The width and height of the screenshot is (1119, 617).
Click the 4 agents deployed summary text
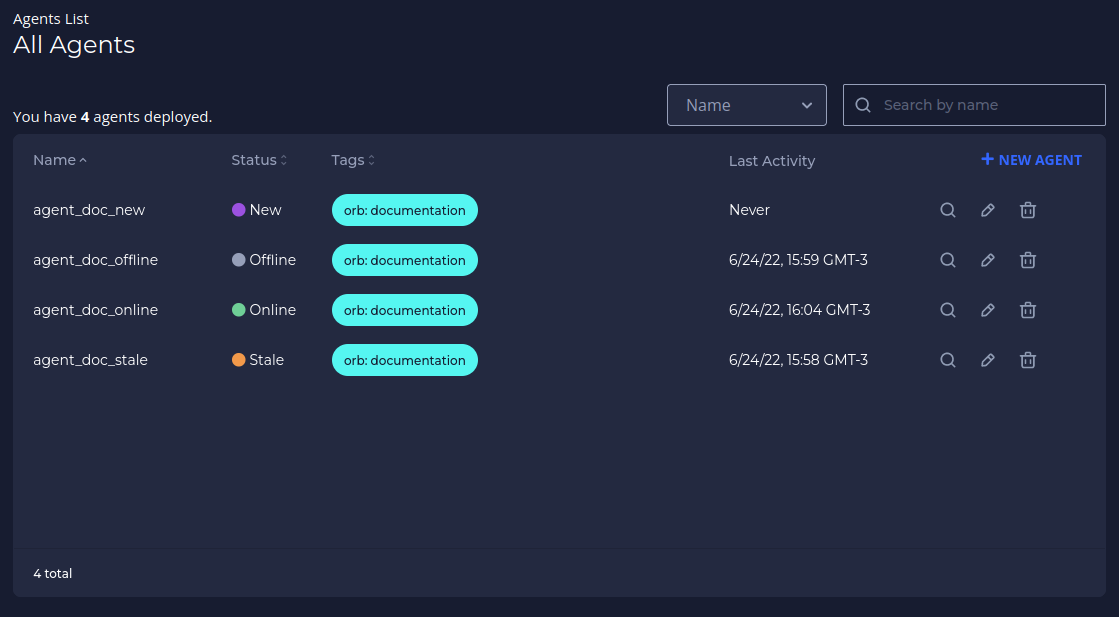pyautogui.click(x=112, y=116)
